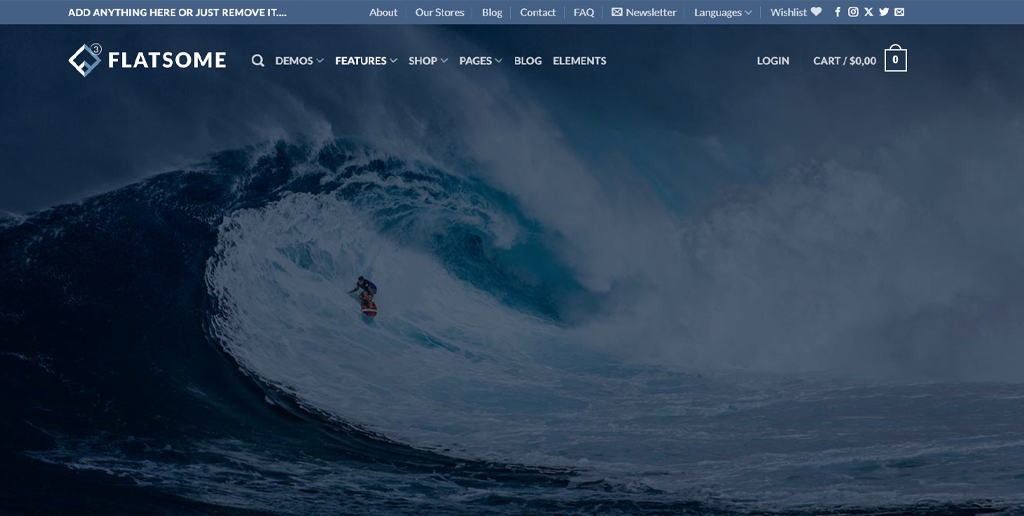This screenshot has height=516, width=1024.
Task: Click the 'ADD ANYTHING HERE' top bar text
Action: pos(177,12)
